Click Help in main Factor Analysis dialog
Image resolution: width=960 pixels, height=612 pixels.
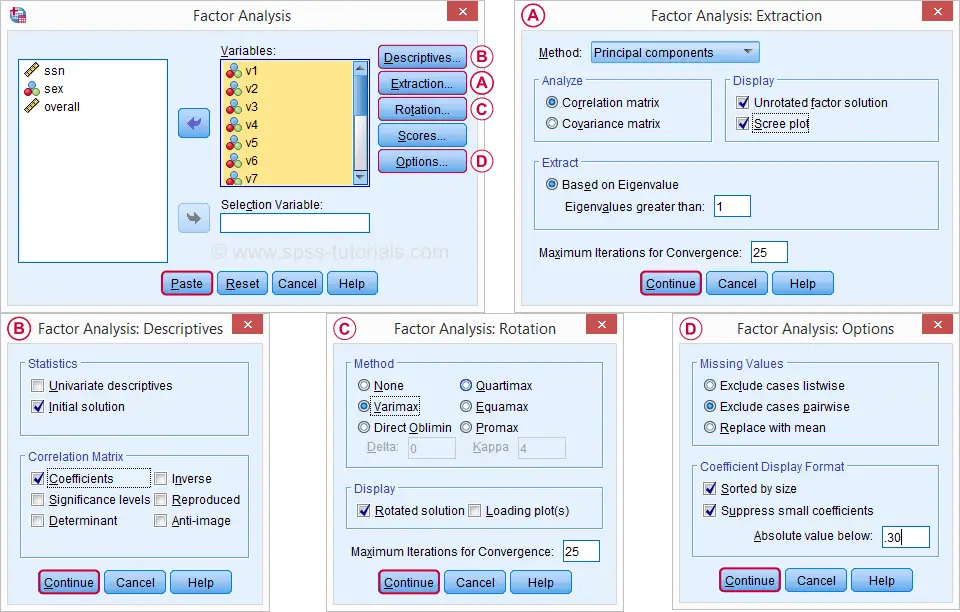(352, 283)
